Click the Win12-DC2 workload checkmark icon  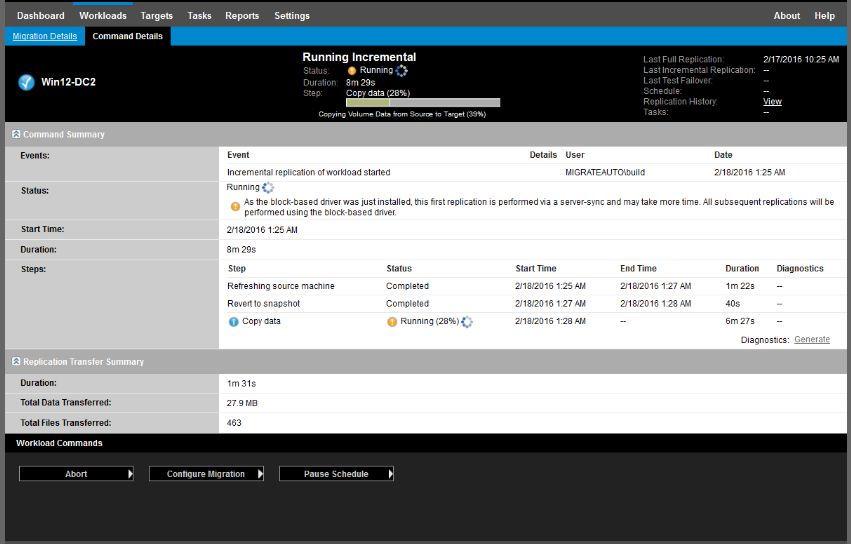point(27,82)
